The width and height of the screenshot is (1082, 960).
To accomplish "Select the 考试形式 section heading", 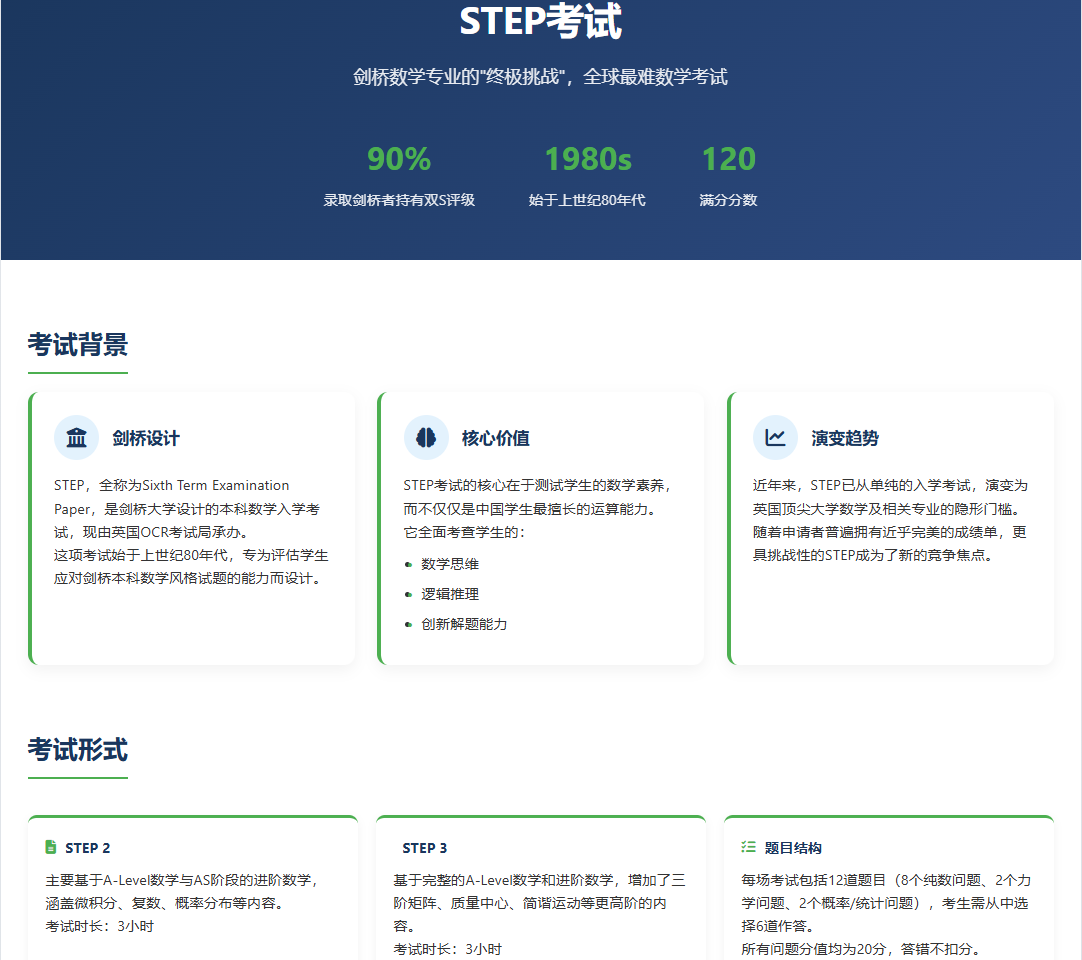I will point(78,750).
